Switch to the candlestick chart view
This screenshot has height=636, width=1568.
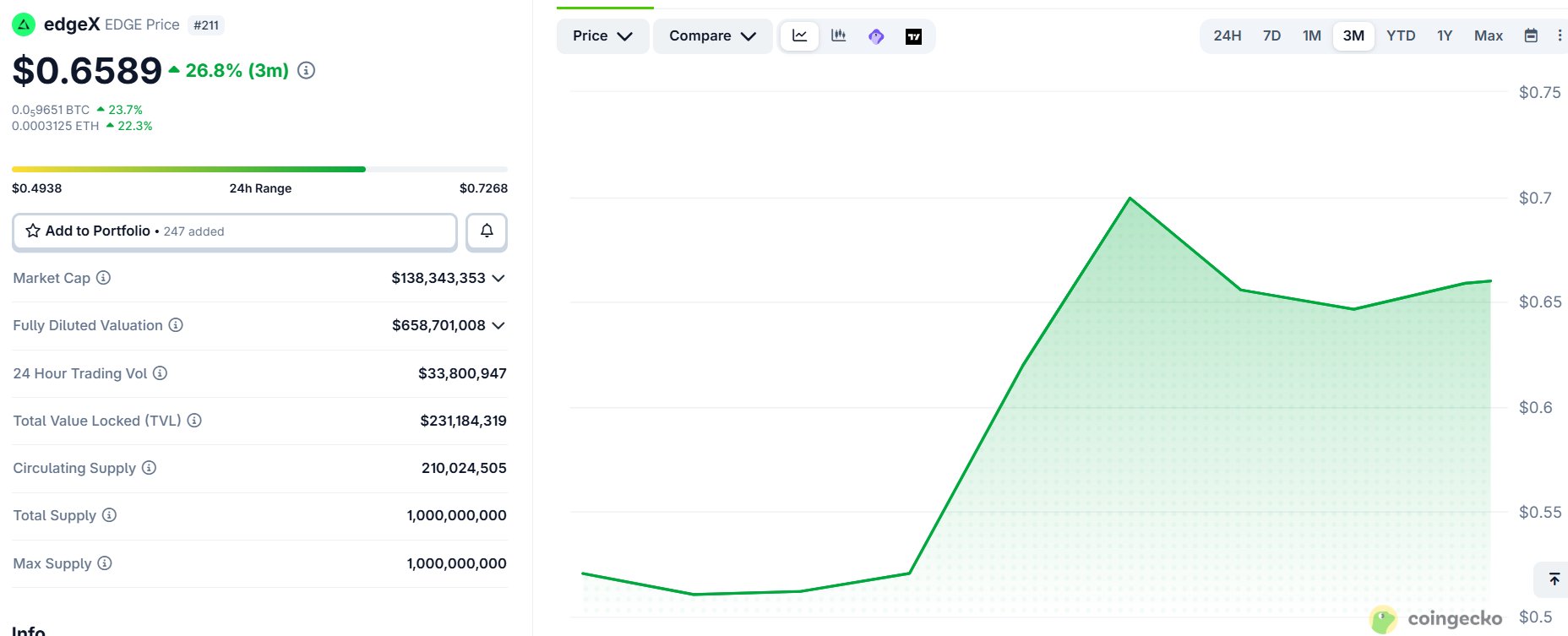click(x=838, y=36)
